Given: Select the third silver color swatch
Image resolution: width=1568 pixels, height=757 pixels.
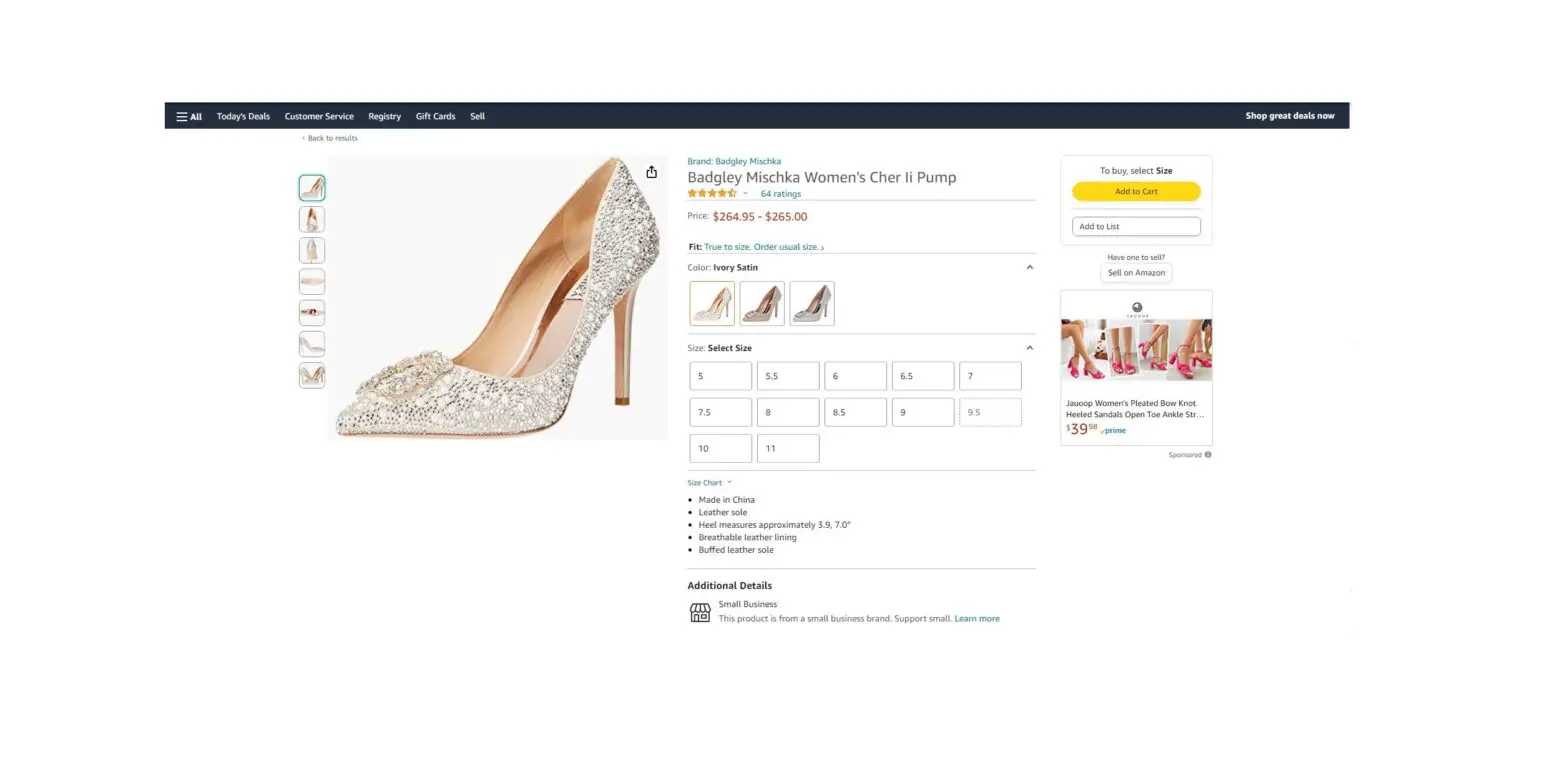Looking at the screenshot, I should 812,303.
